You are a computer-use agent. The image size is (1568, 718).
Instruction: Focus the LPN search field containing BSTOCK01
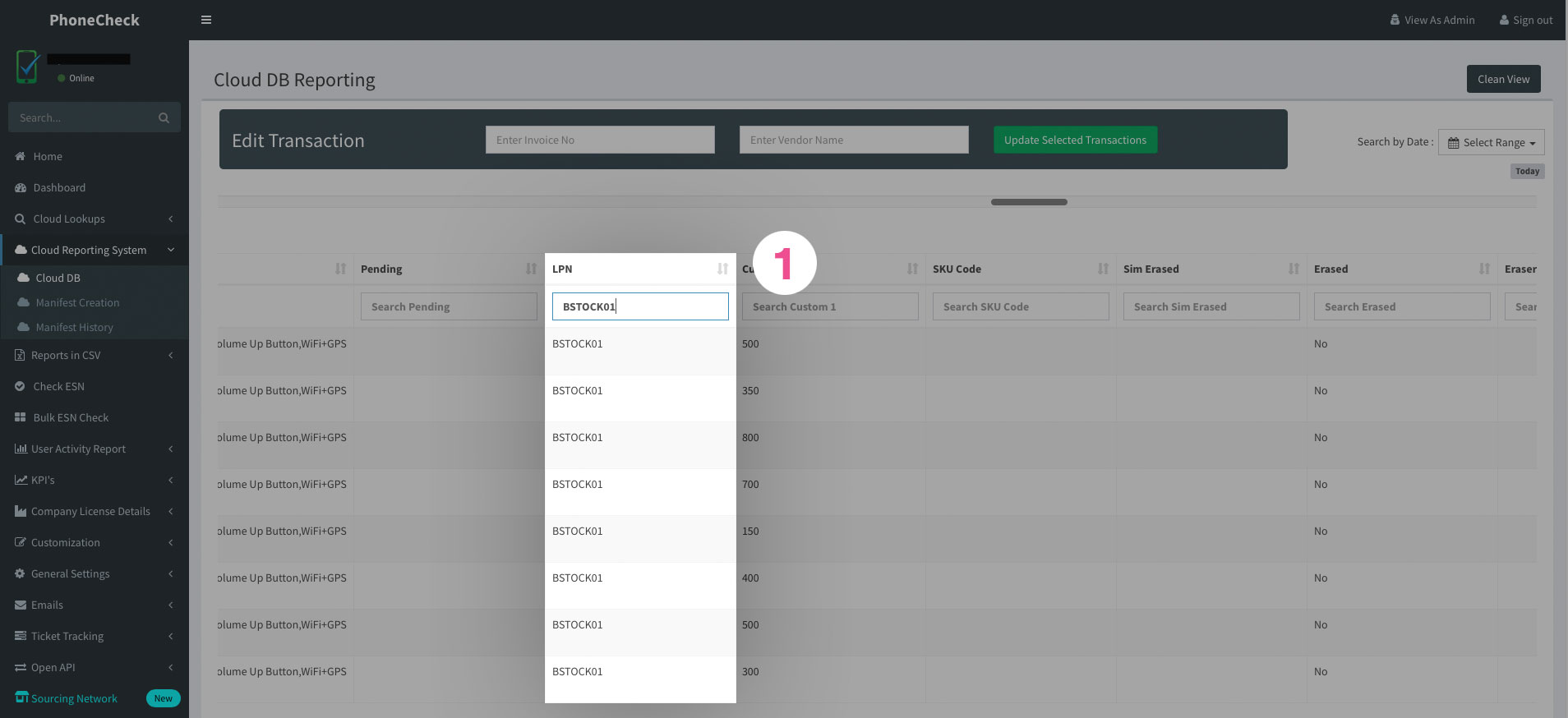(x=640, y=306)
